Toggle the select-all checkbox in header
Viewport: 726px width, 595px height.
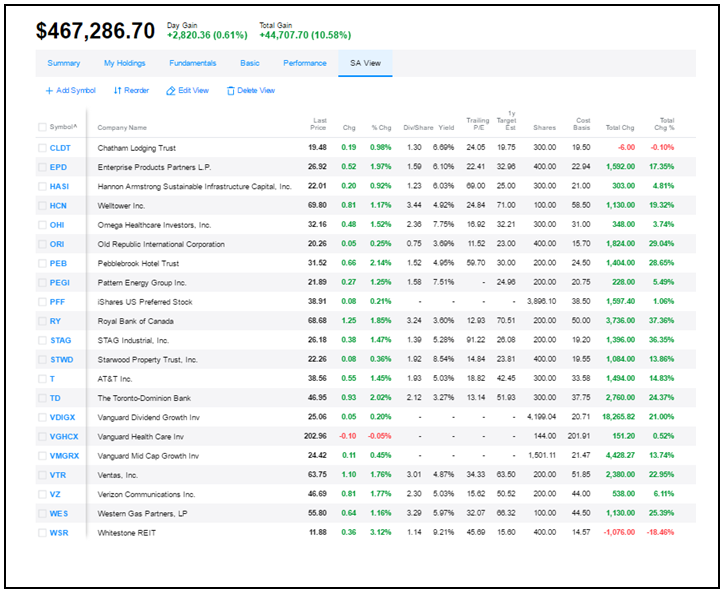[x=43, y=127]
